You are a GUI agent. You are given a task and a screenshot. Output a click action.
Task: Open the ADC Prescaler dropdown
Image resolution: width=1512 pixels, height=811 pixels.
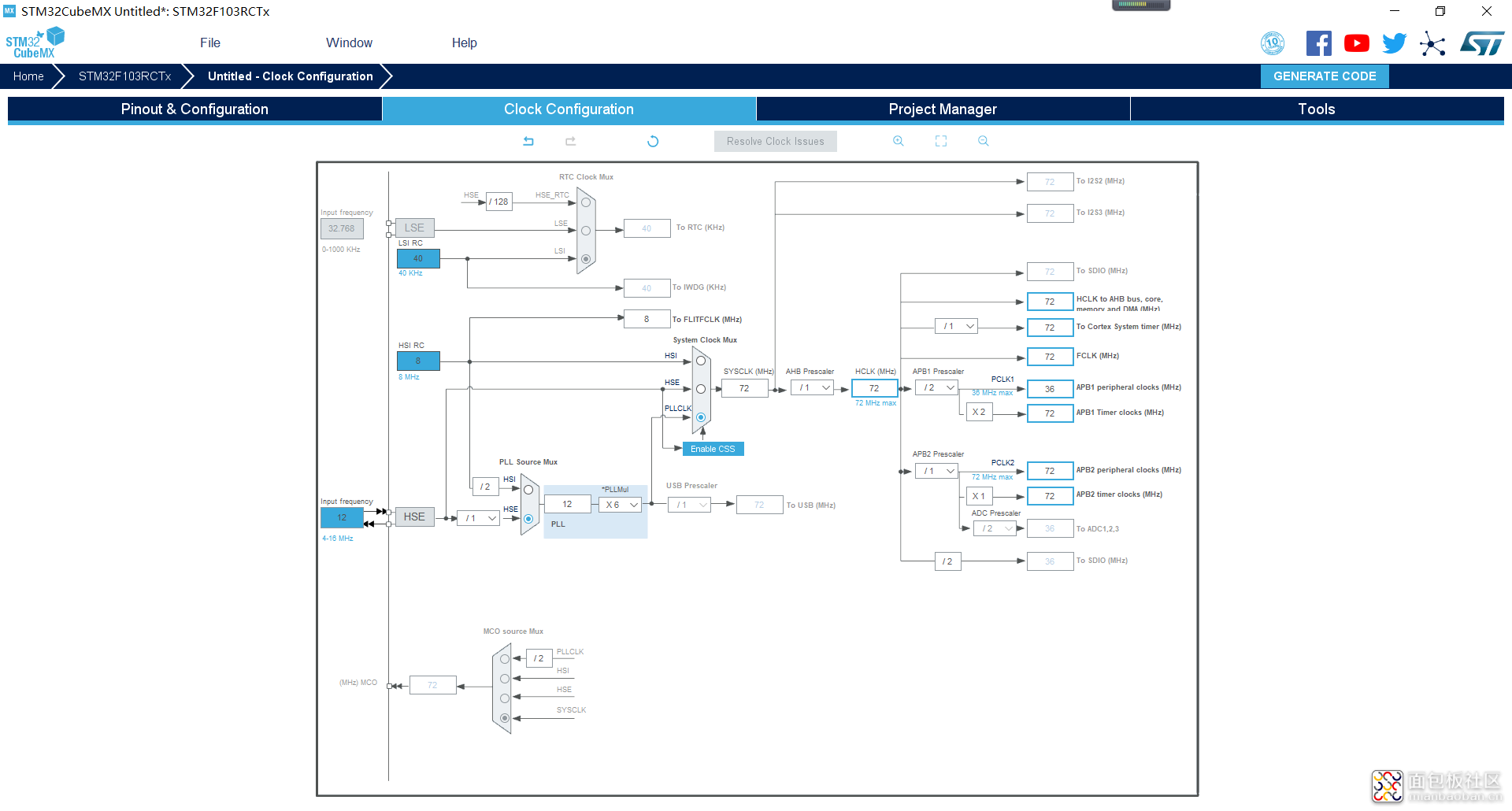click(994, 528)
